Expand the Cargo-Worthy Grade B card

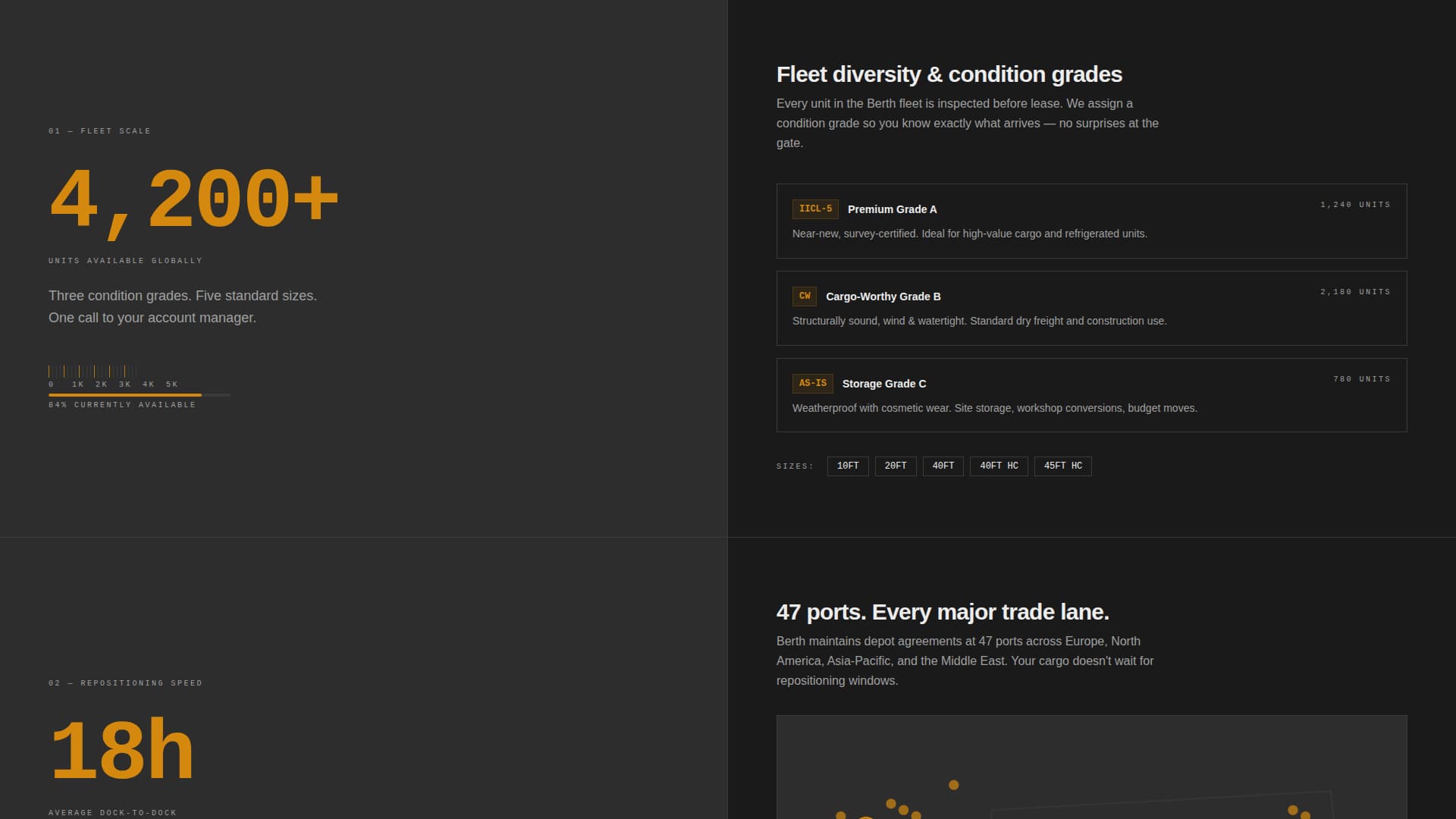[x=1092, y=308]
